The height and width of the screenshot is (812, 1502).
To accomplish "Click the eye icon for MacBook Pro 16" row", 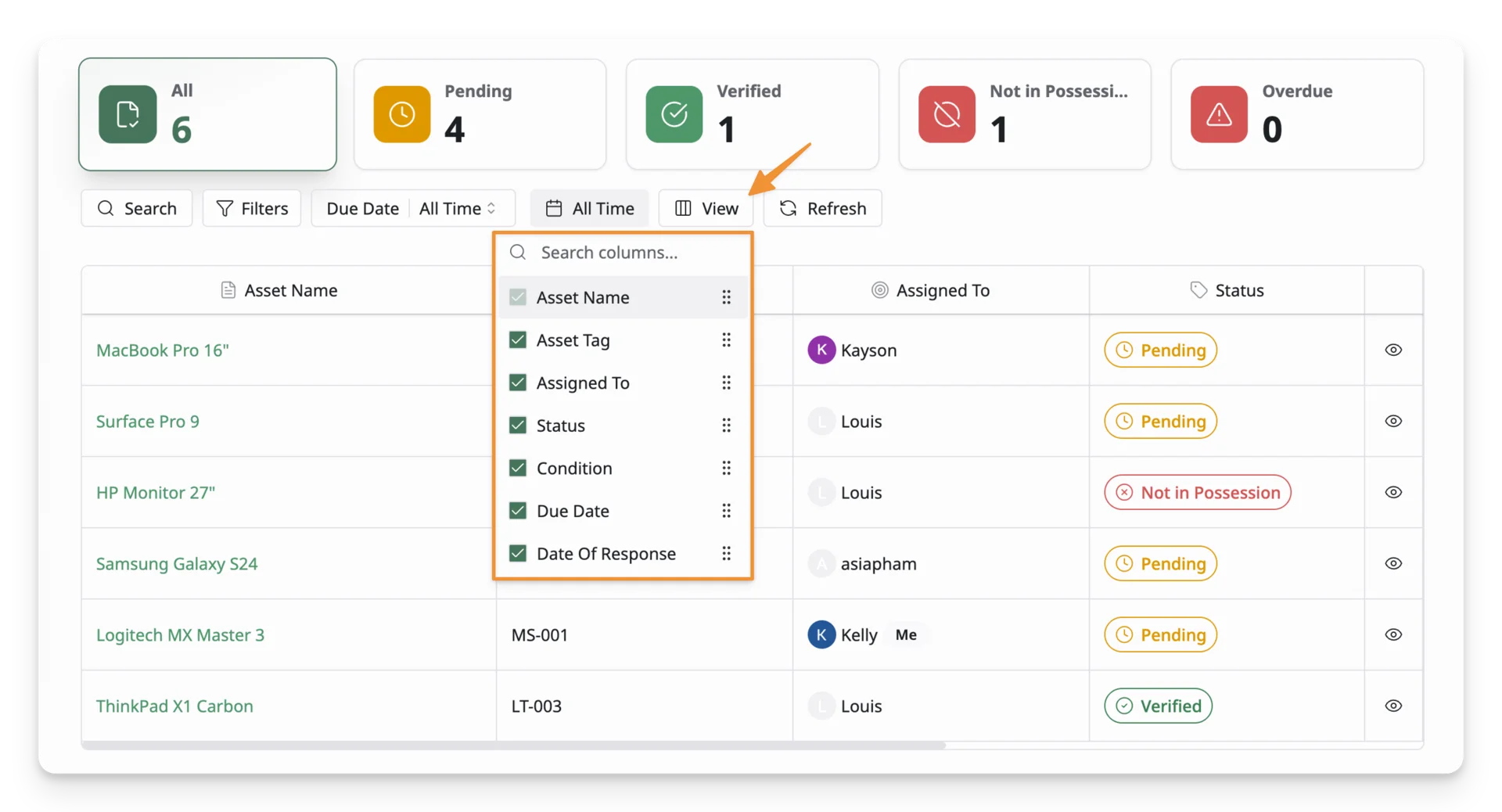I will [1393, 350].
